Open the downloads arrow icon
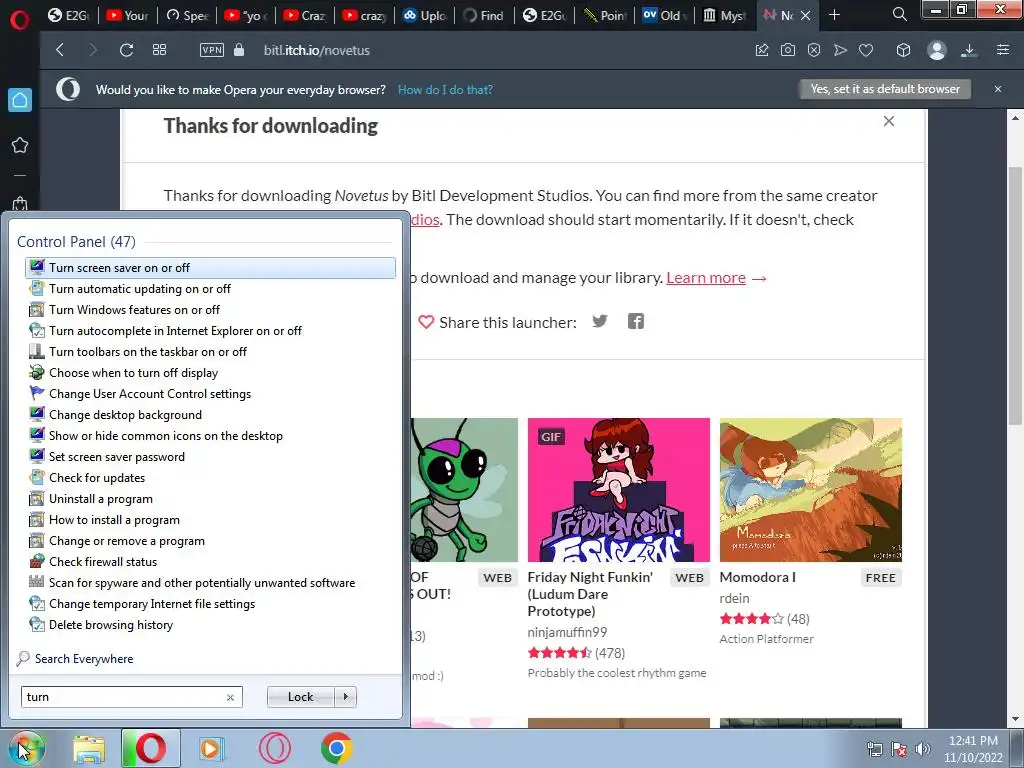 click(969, 50)
